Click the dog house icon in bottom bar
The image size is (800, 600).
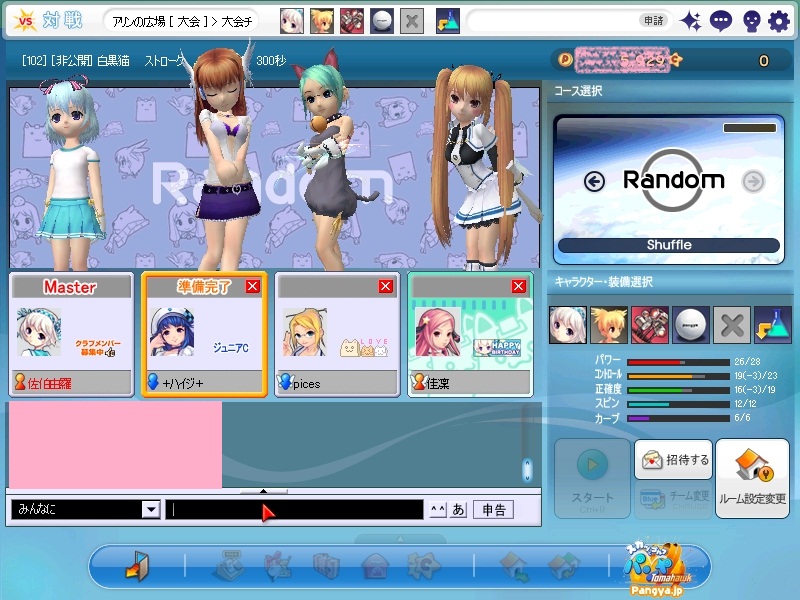[x=376, y=566]
